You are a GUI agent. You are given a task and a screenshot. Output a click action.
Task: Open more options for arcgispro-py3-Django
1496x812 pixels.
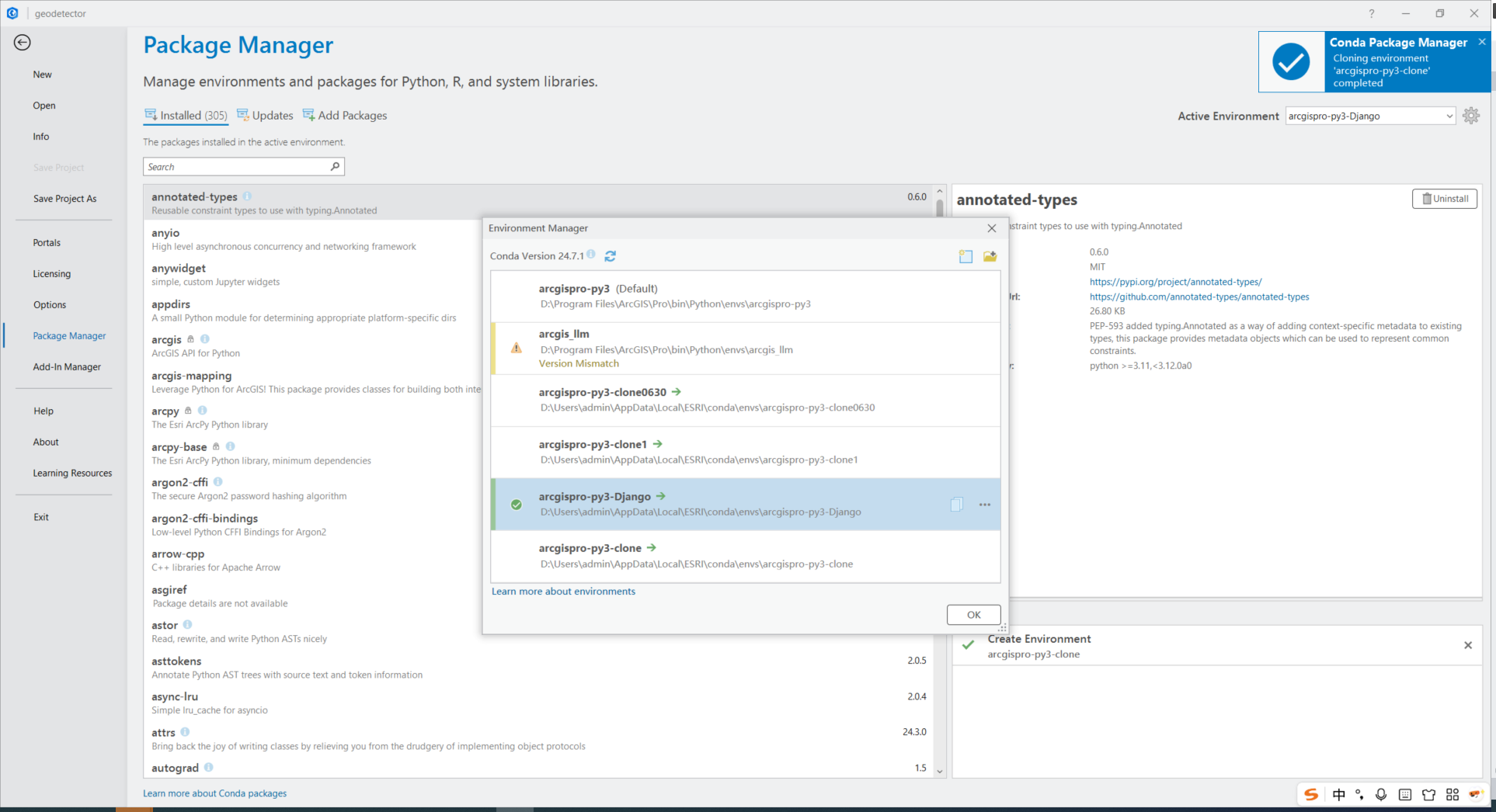[x=985, y=505]
